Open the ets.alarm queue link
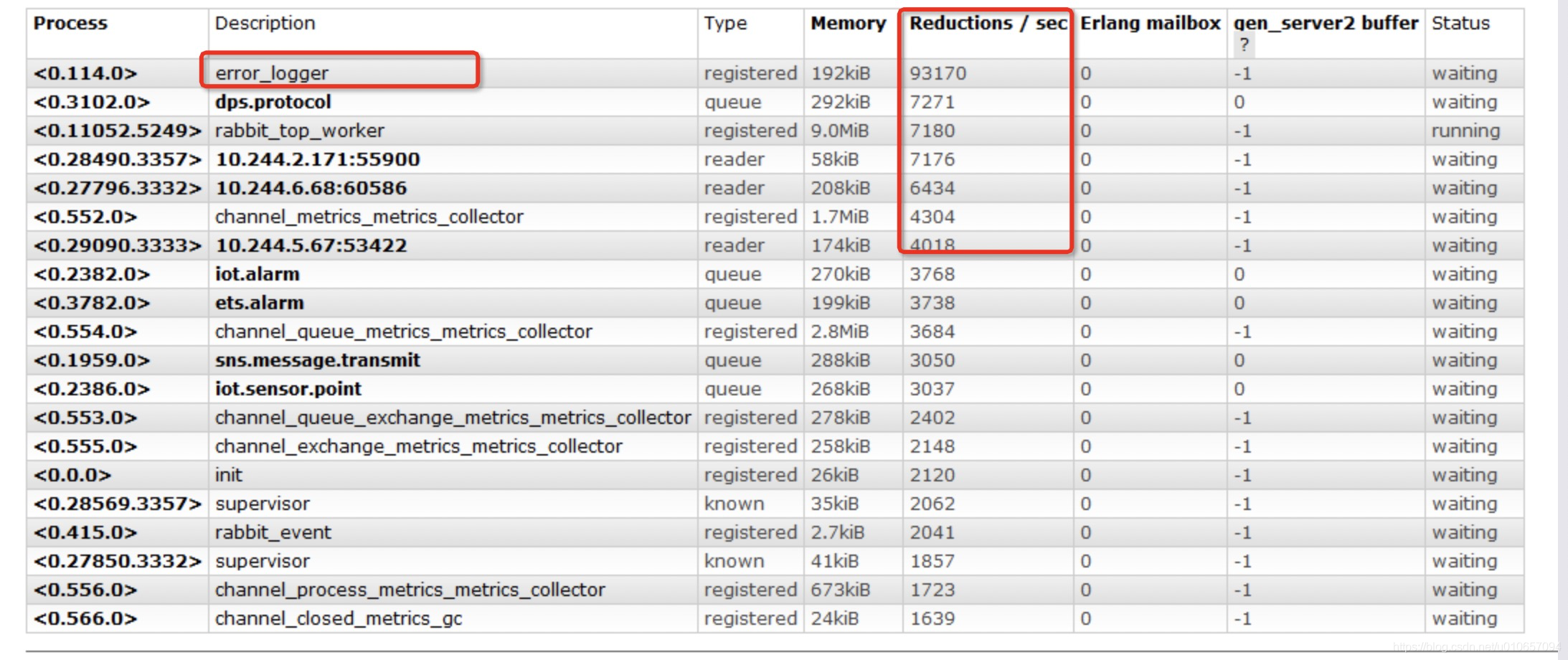Image resolution: width=1568 pixels, height=660 pixels. (260, 303)
